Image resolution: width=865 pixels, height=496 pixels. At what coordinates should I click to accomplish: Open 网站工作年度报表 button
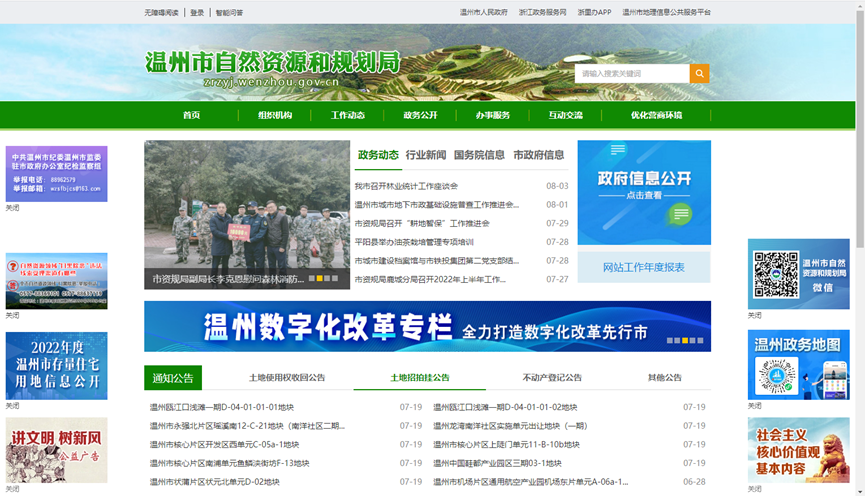click(644, 268)
